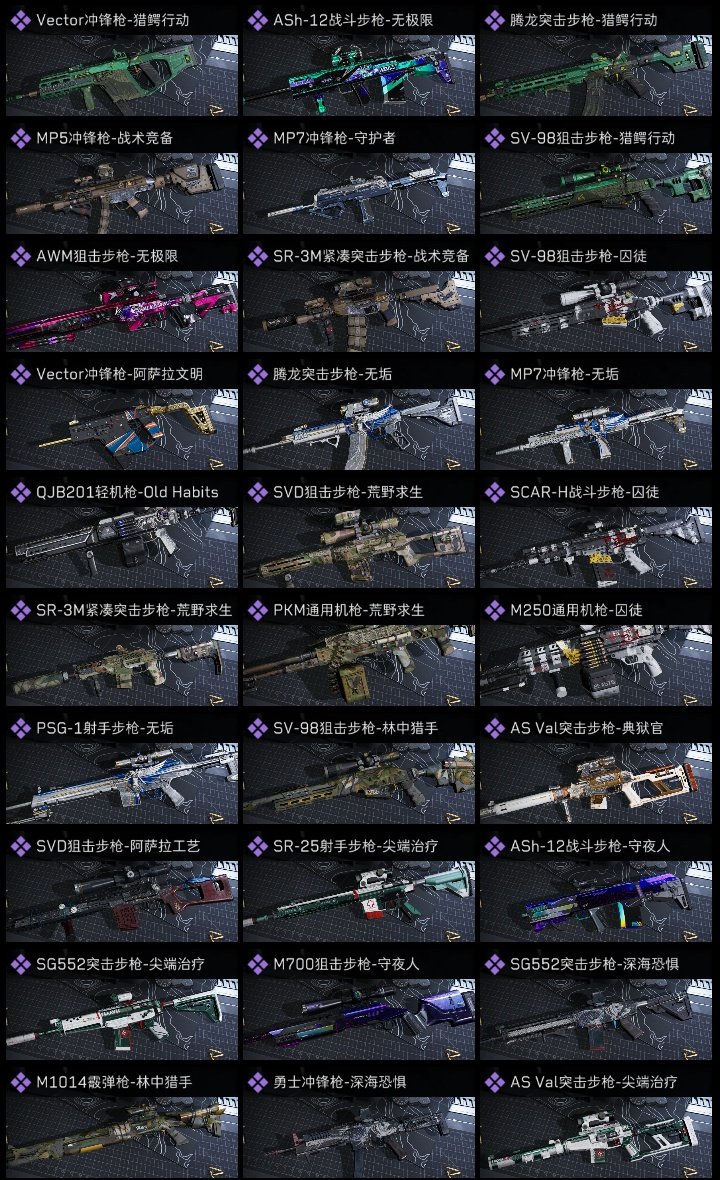Open the ASh-12战斗步枪-无极限 skin preview
The image size is (720, 1180).
(359, 75)
